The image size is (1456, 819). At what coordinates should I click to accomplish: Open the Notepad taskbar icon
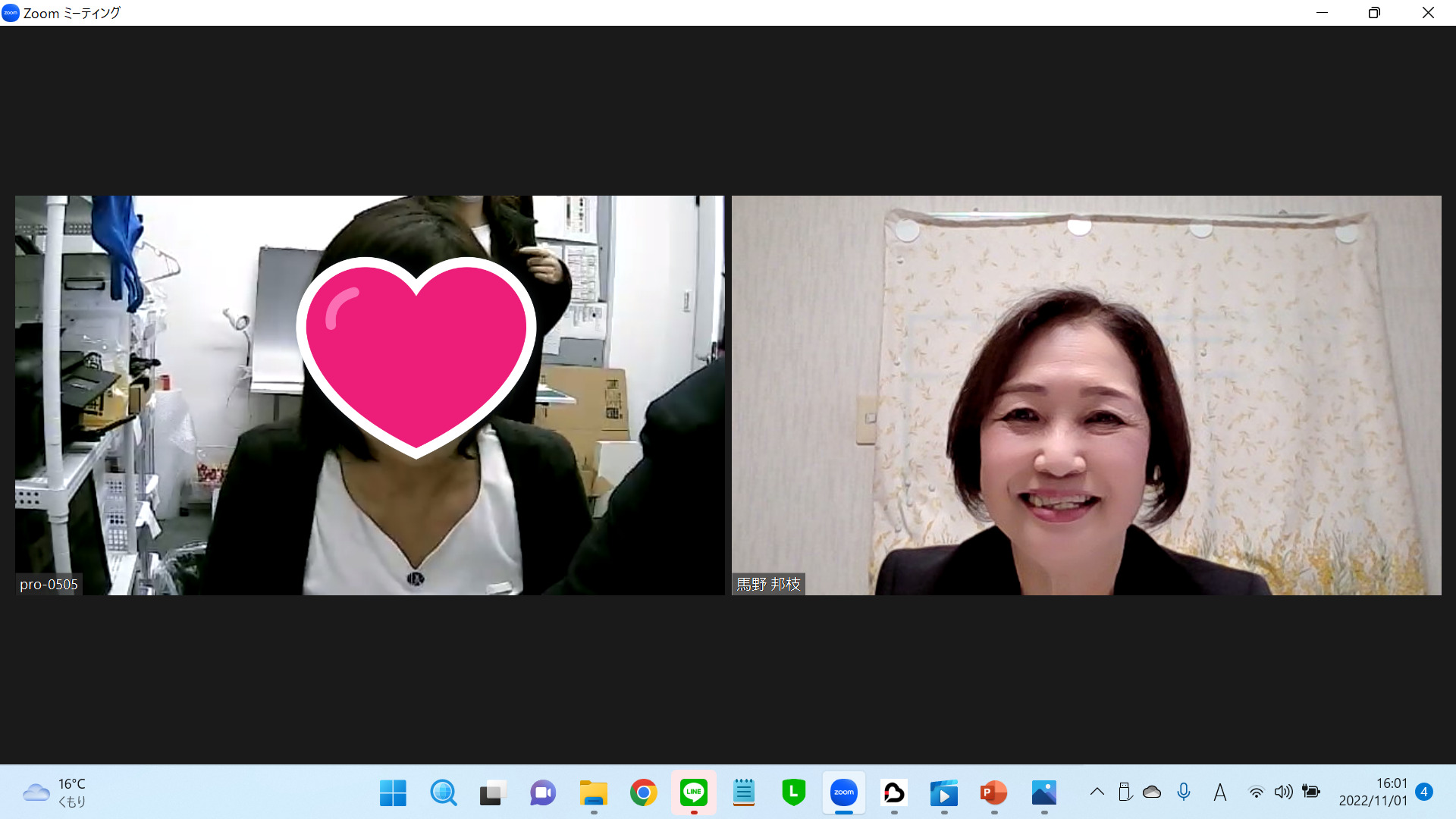743,793
